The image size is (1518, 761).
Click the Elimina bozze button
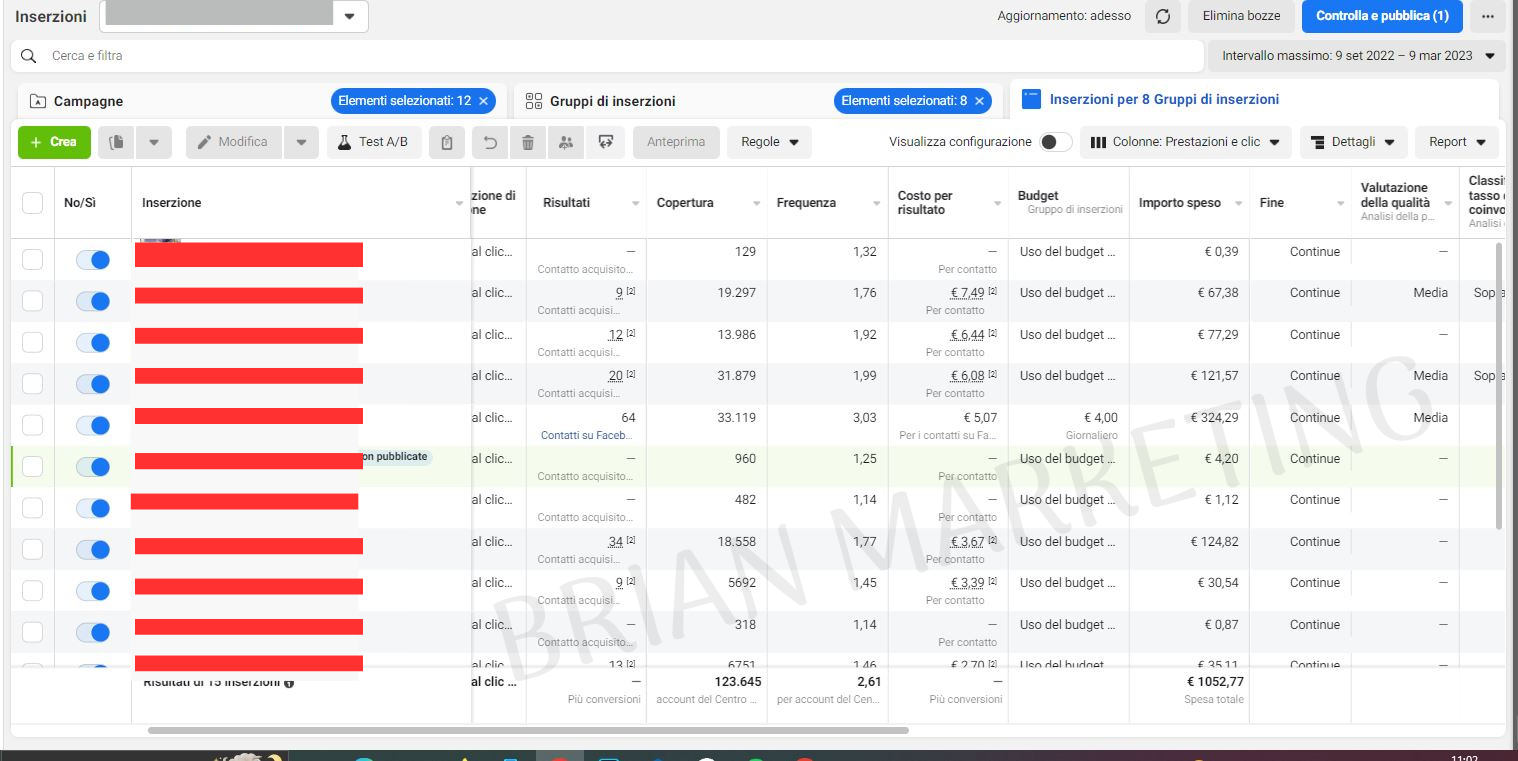click(x=1240, y=16)
